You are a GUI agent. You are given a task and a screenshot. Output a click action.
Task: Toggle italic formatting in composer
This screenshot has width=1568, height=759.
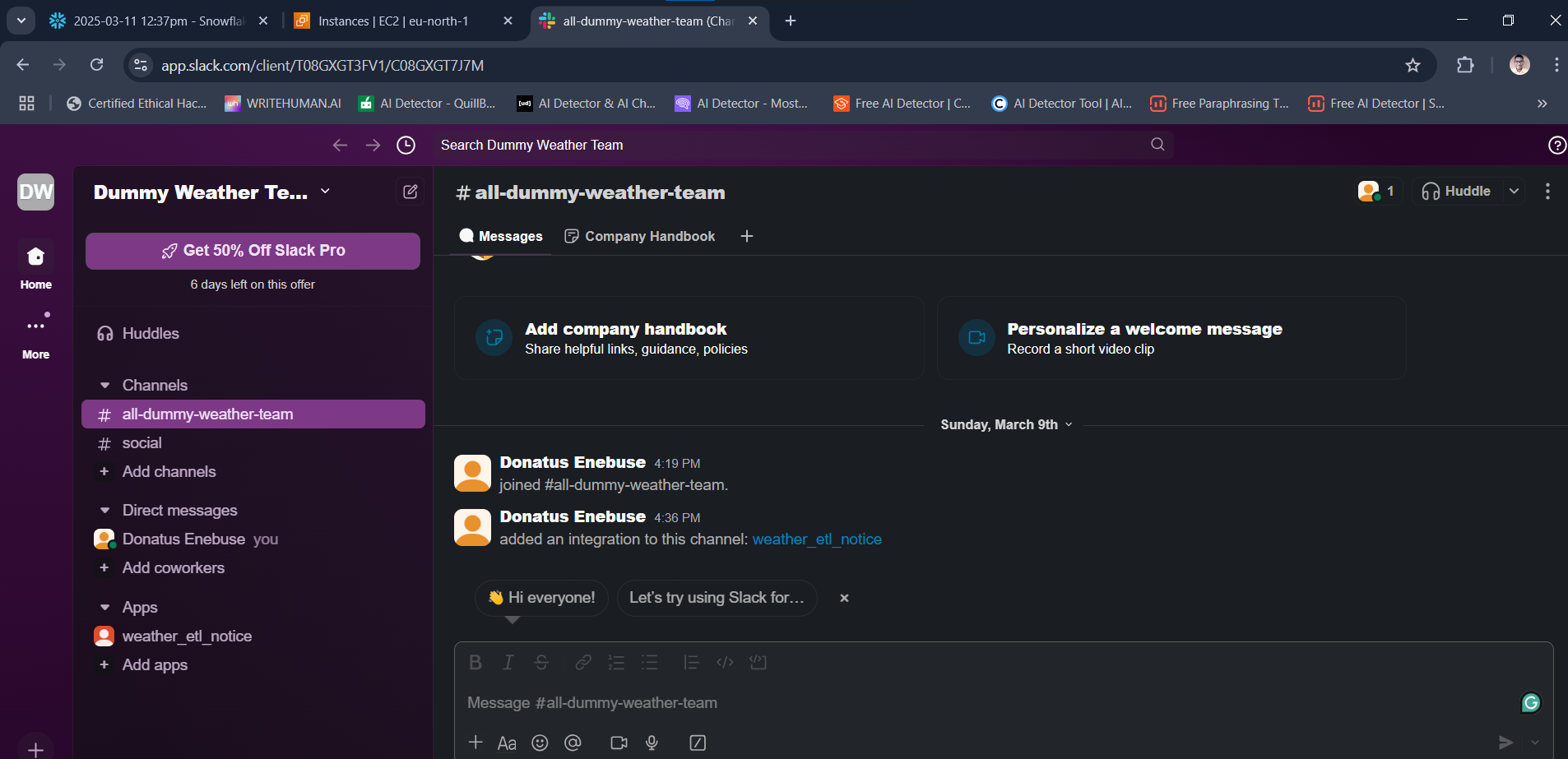tap(508, 663)
